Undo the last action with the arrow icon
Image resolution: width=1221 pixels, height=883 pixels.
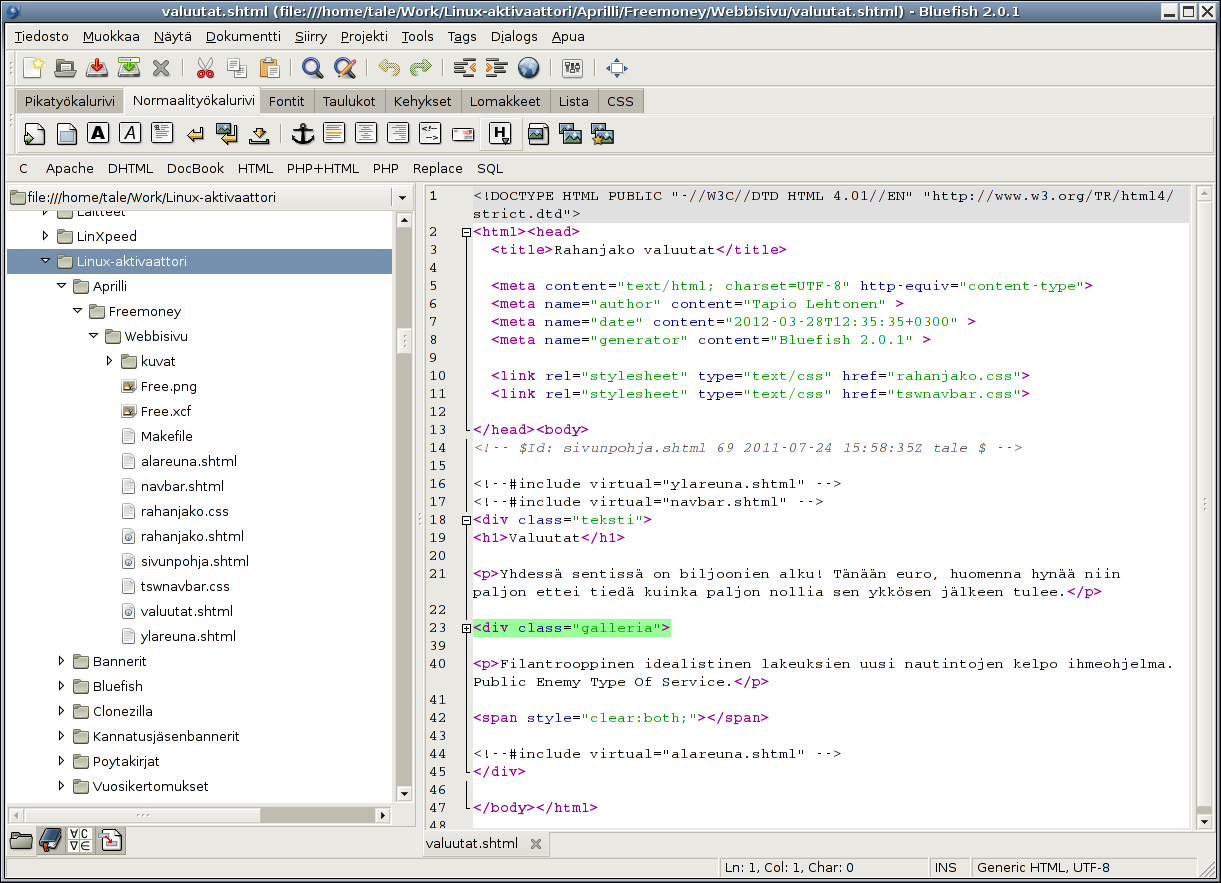(389, 68)
